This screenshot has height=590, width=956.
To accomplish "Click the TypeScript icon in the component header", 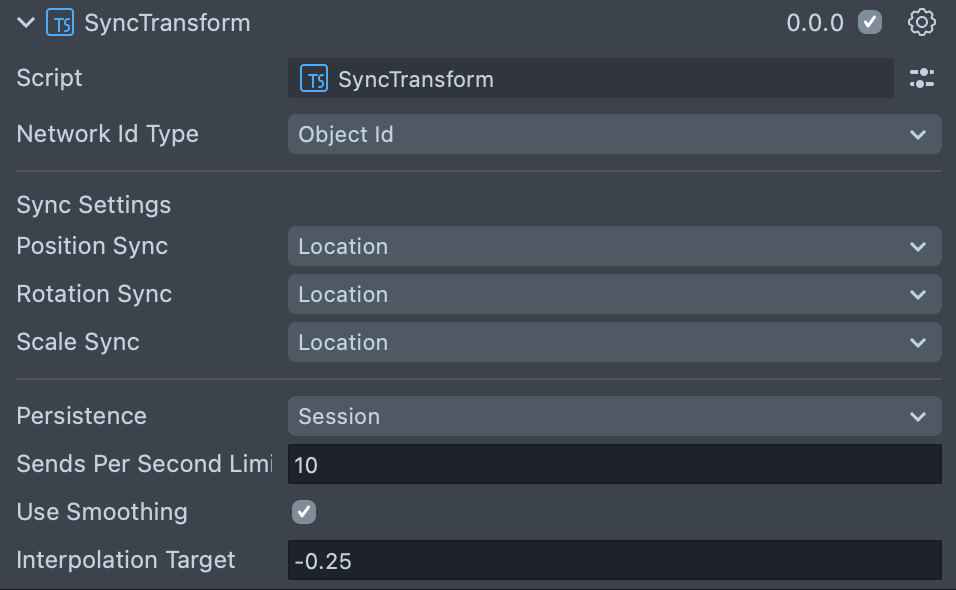I will (x=59, y=23).
